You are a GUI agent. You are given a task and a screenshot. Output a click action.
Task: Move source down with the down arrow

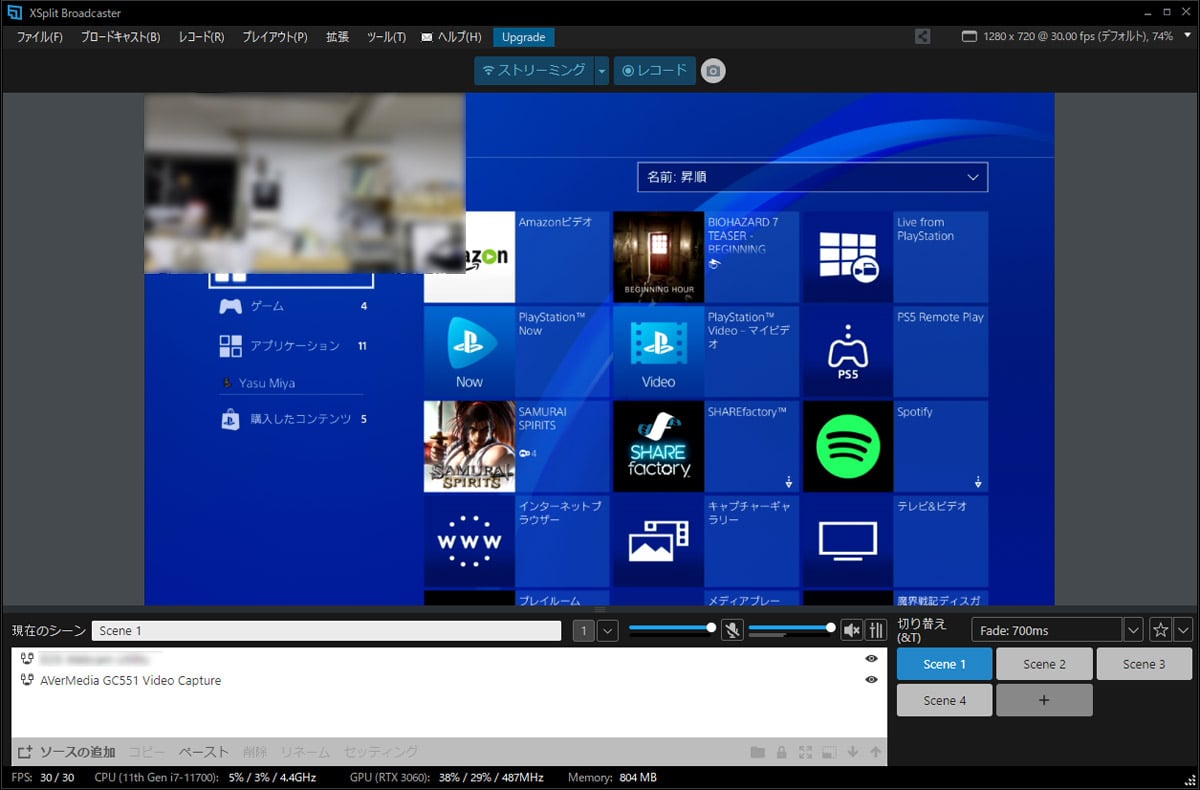(x=852, y=752)
